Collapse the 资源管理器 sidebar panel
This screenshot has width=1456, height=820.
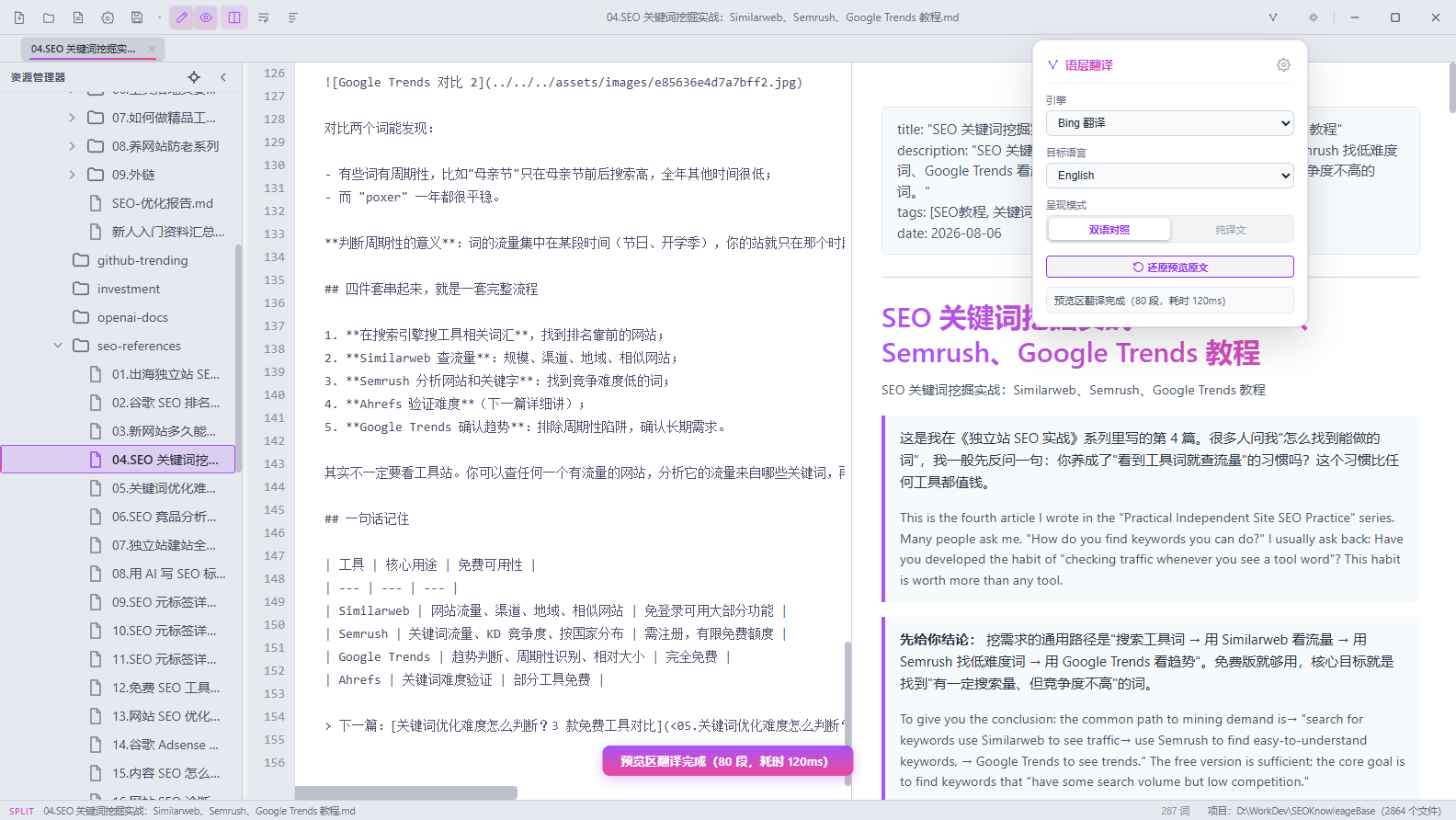coord(223,77)
